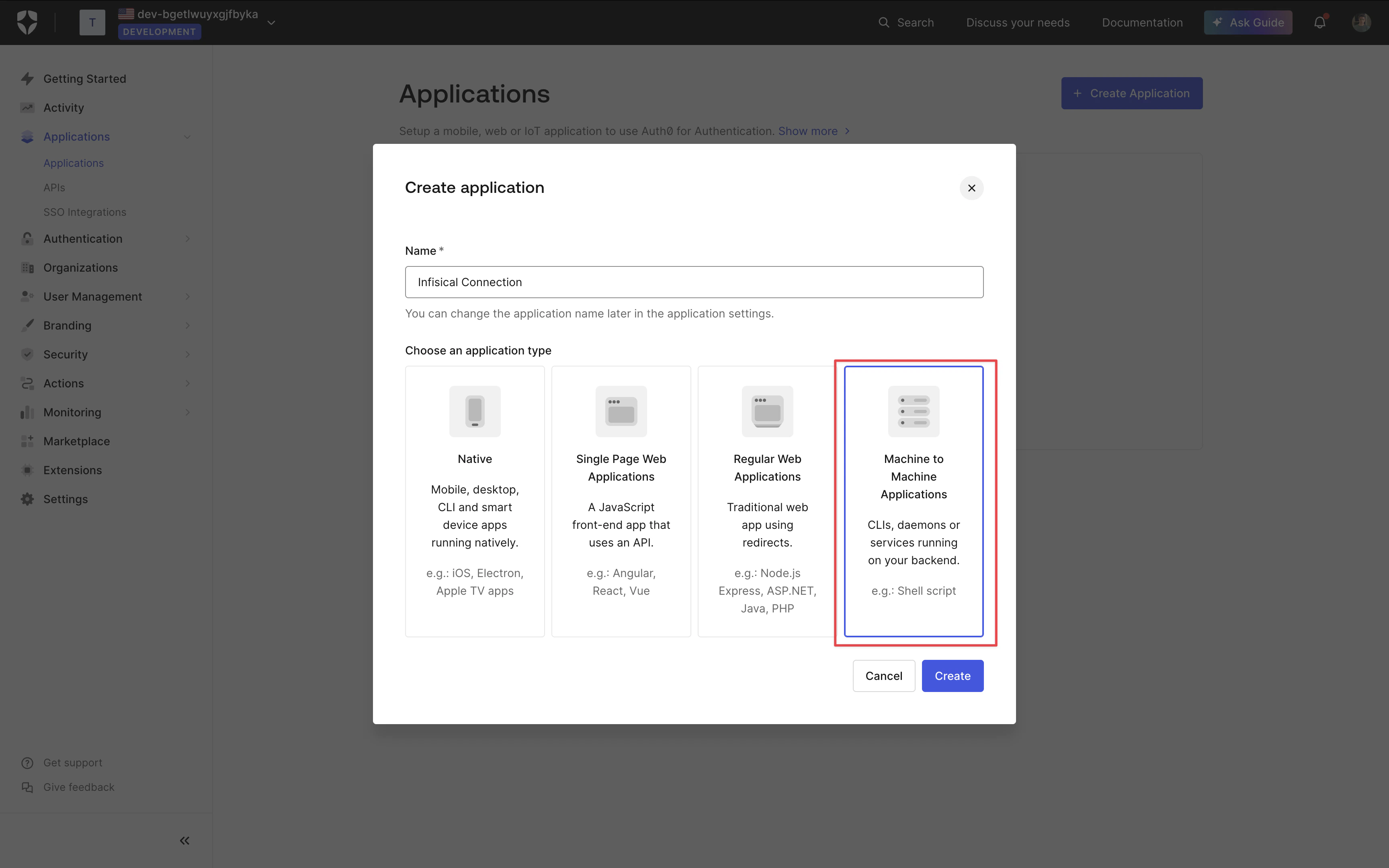Open Discuss your needs link

[1018, 23]
